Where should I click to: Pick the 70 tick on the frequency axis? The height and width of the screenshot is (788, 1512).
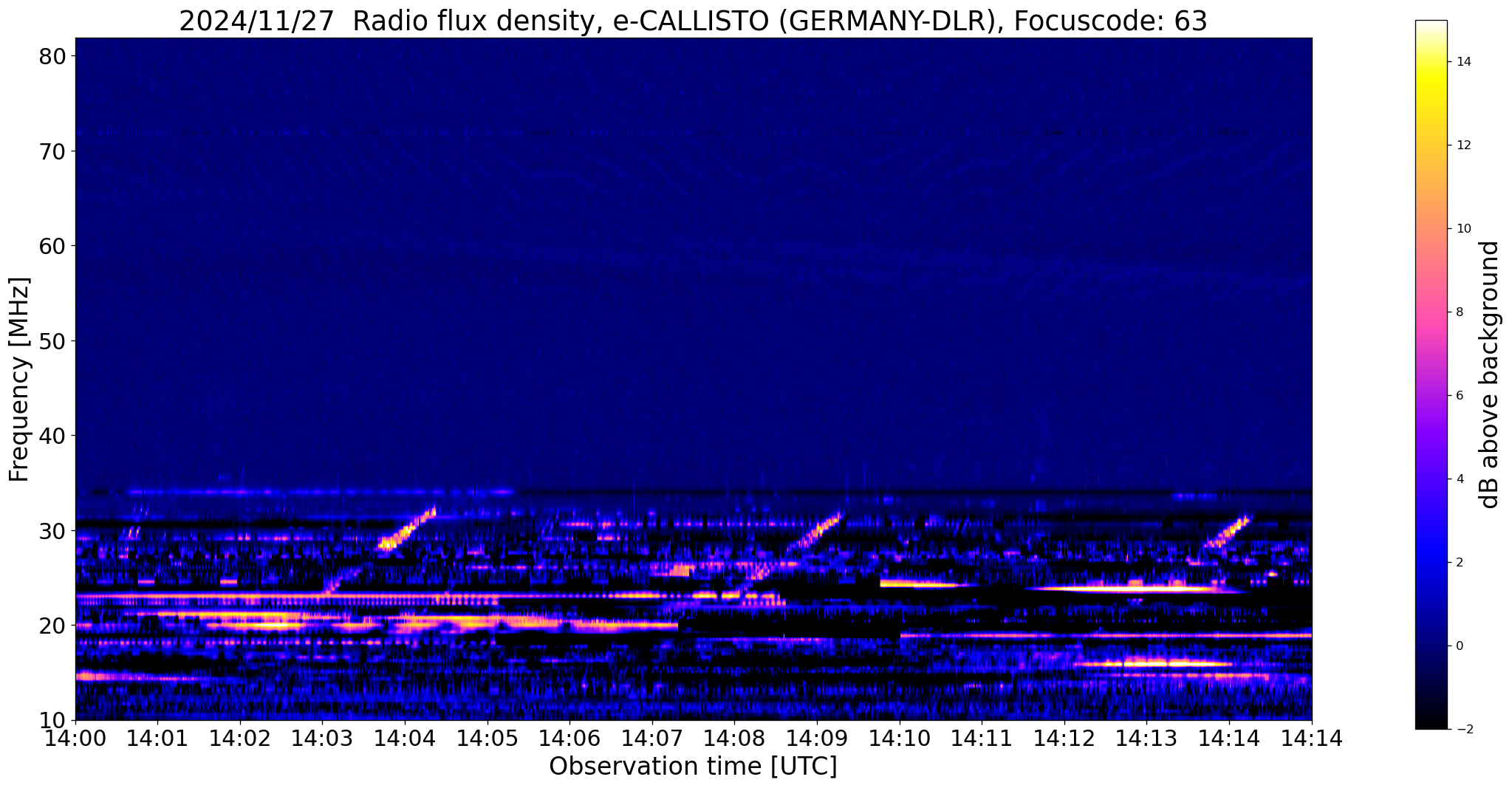[x=52, y=151]
